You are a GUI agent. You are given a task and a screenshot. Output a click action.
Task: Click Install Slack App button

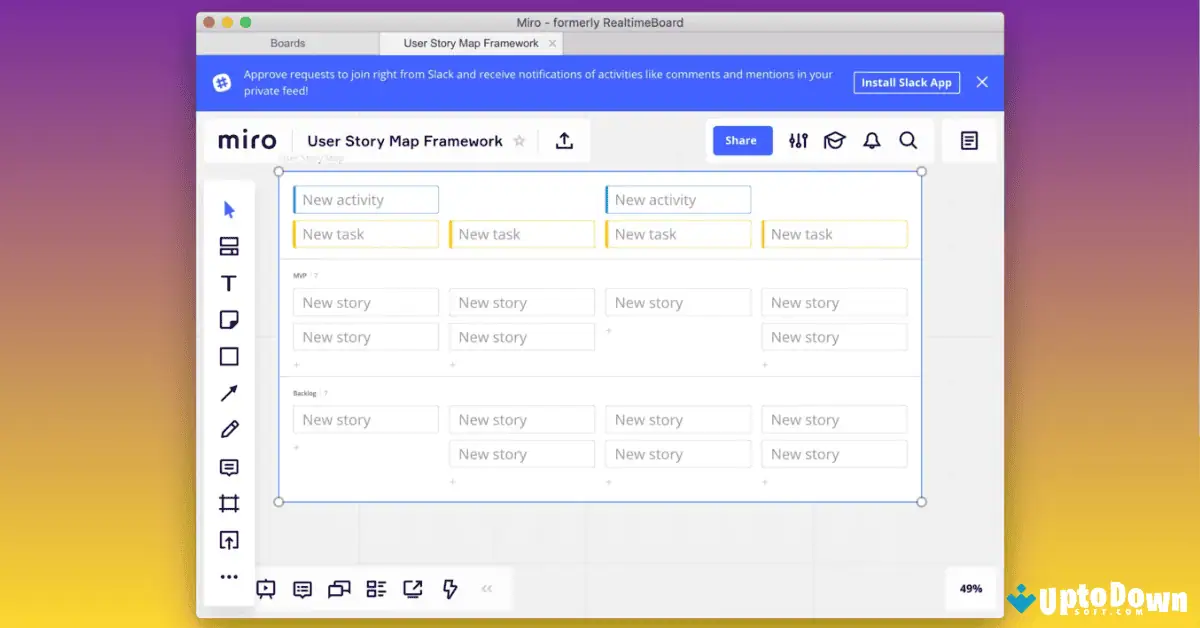906,83
